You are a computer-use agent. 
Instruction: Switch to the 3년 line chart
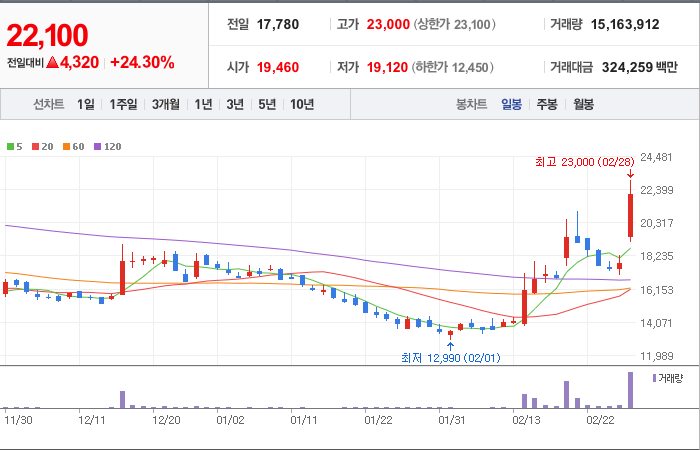pos(235,104)
